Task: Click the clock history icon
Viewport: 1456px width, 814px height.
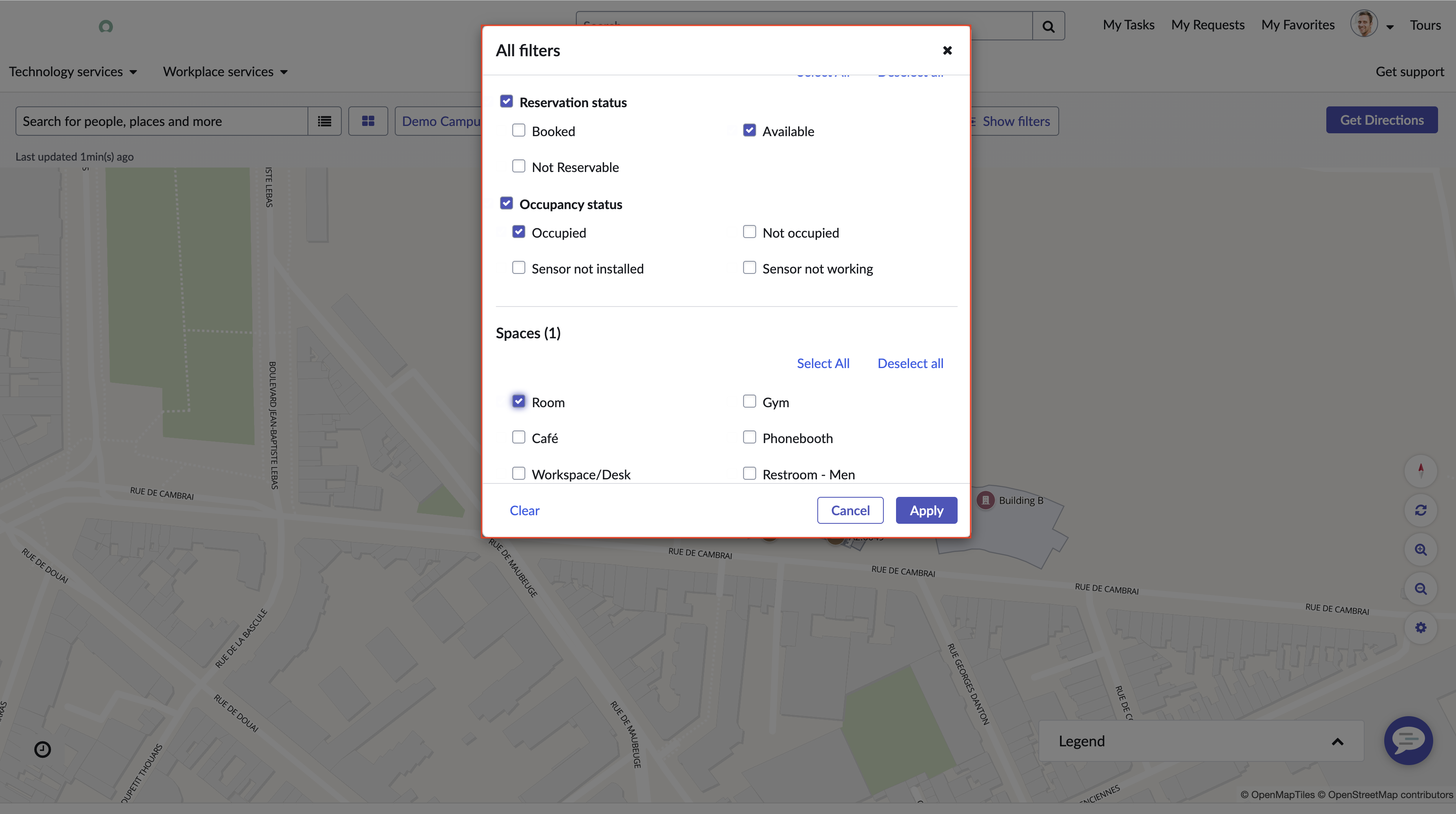Action: [42, 750]
